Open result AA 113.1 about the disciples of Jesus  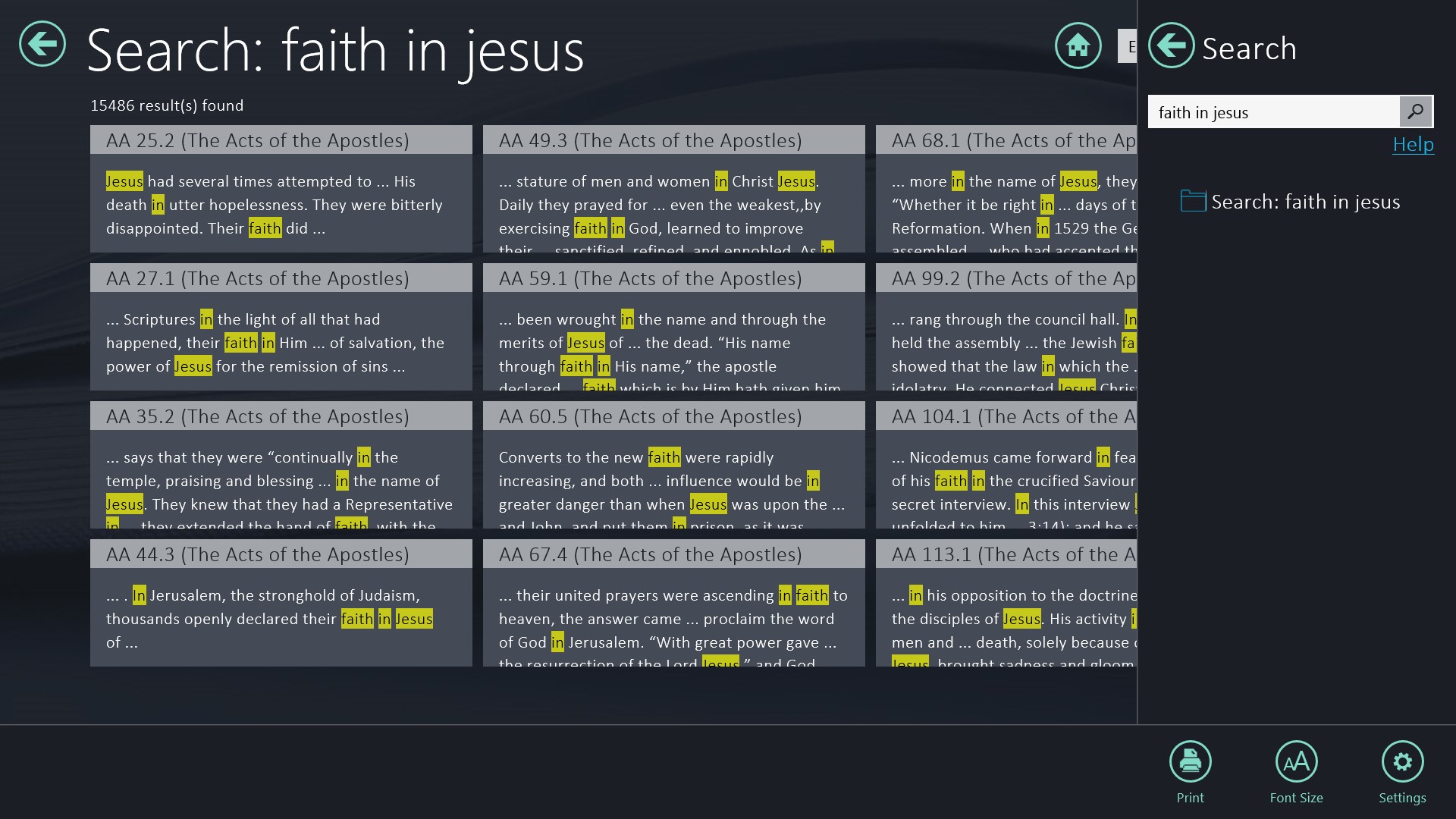click(x=1009, y=603)
